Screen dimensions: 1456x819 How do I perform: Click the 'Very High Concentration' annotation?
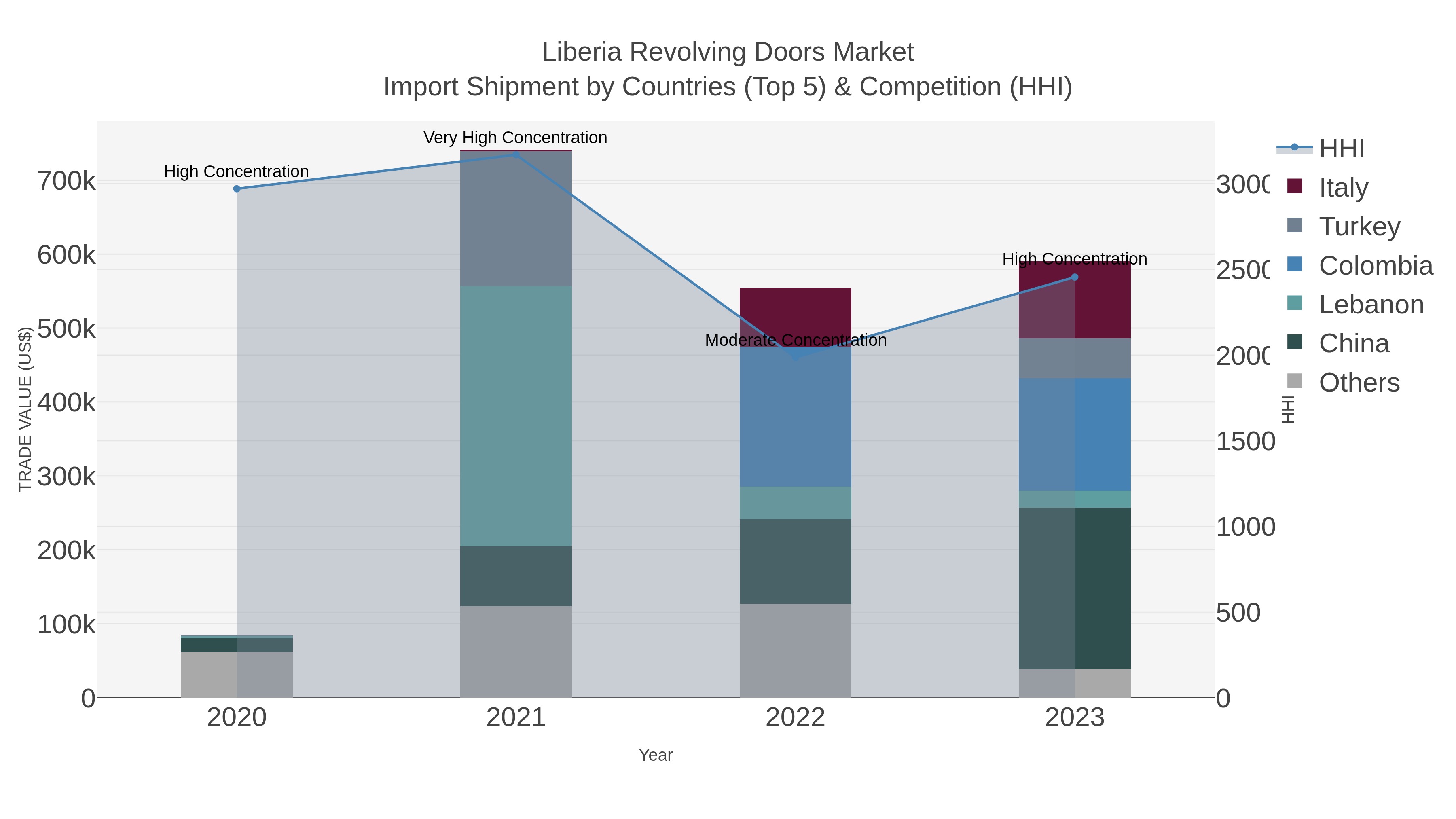coord(516,138)
